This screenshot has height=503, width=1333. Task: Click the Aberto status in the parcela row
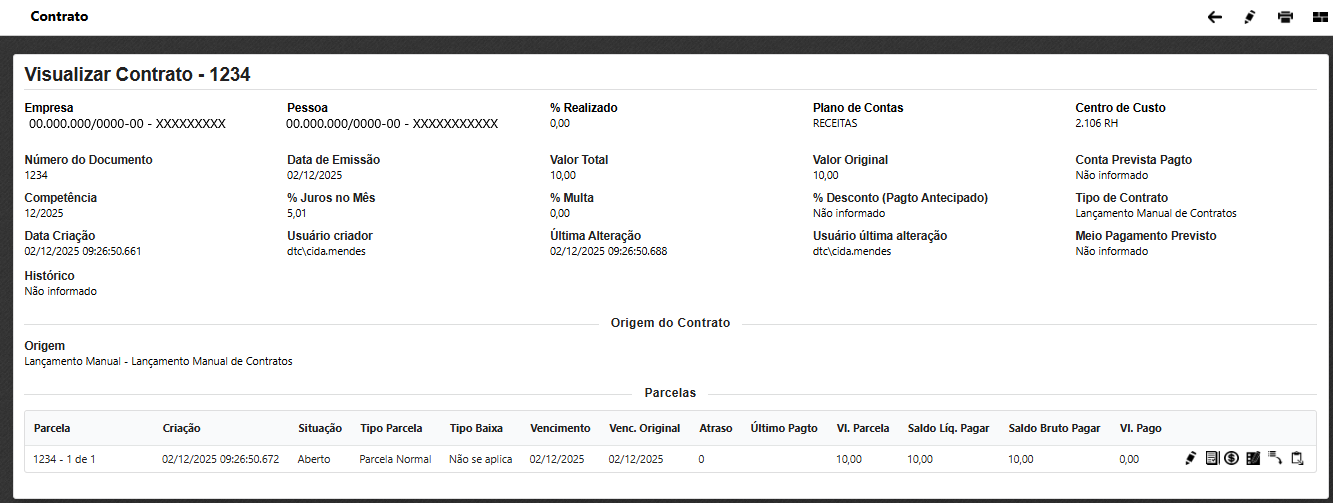[314, 459]
